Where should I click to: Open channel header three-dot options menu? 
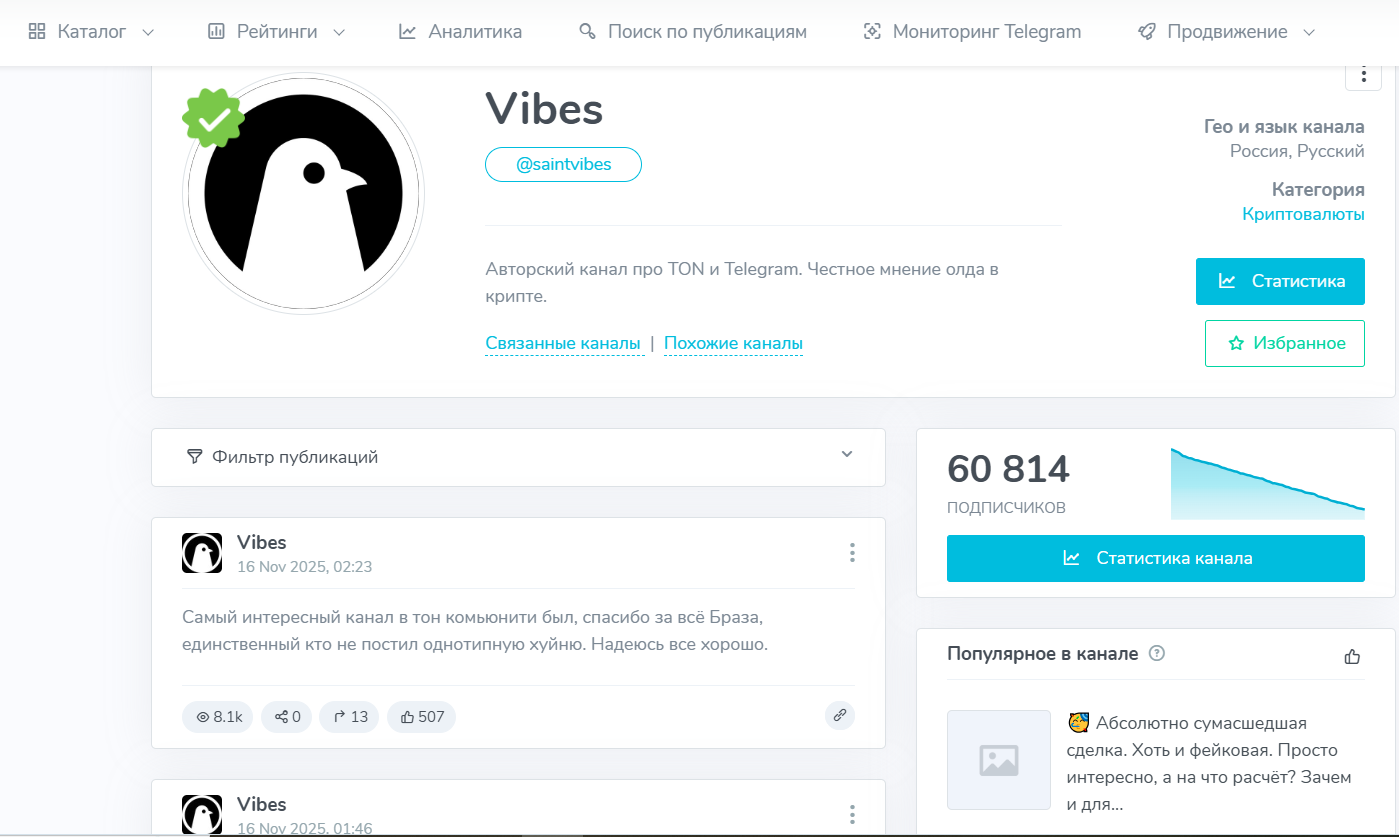[x=1363, y=73]
